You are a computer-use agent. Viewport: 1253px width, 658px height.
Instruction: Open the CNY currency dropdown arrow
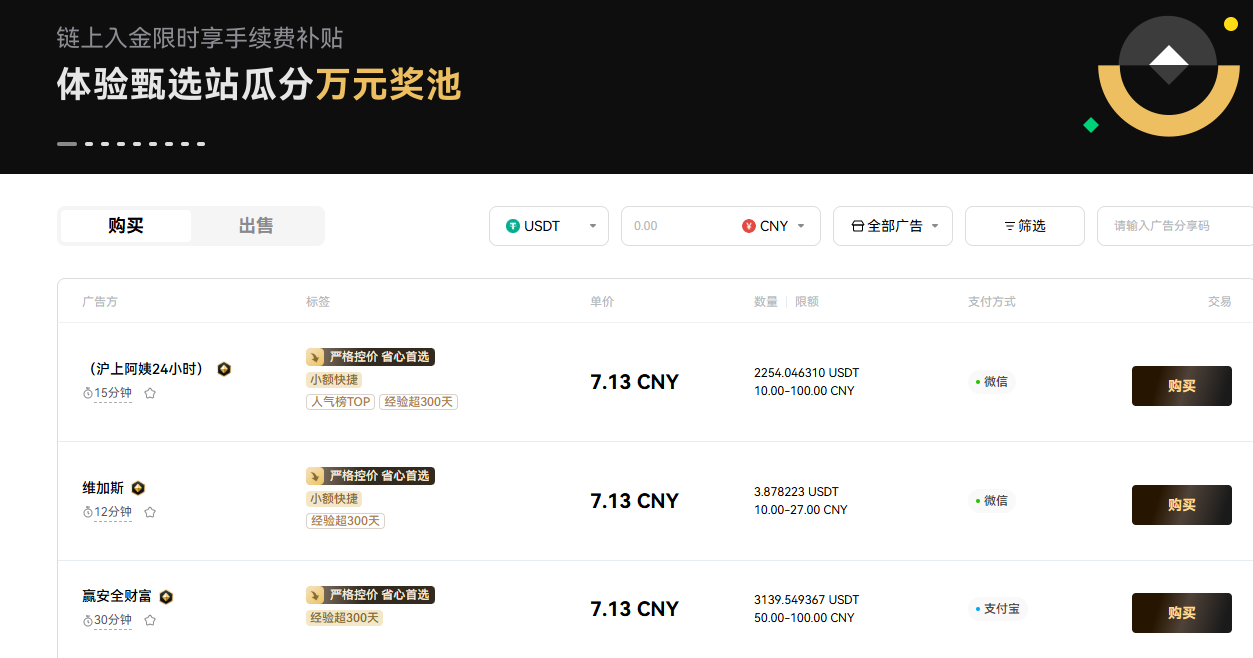pyautogui.click(x=800, y=226)
